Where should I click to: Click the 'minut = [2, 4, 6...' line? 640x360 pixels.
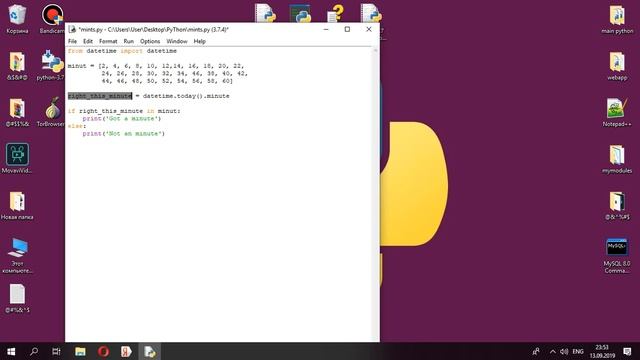pyautogui.click(x=156, y=66)
